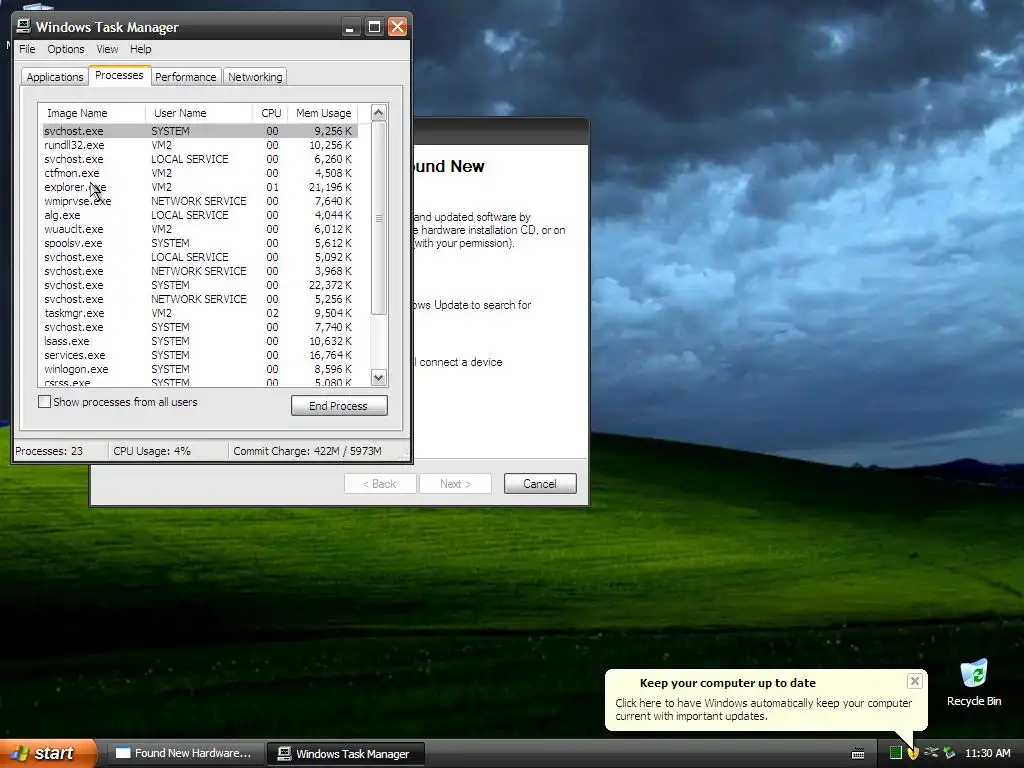
Task: Sort by the Mem Usage column header
Action: pos(323,113)
